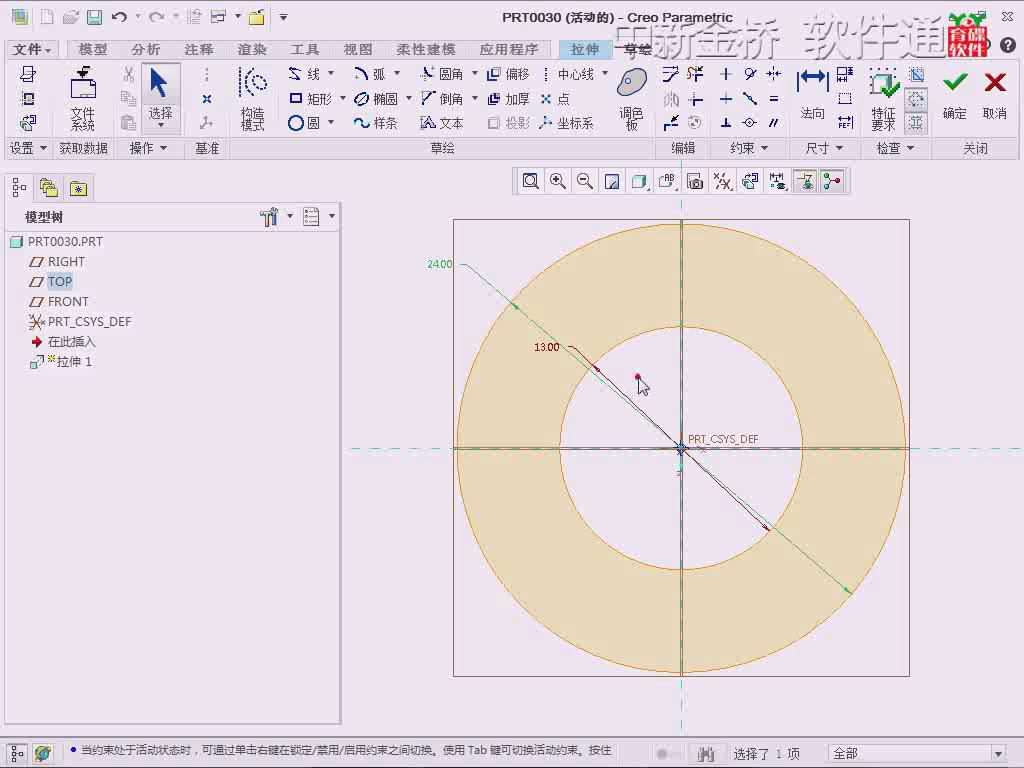Choose the coincident constraint icon
Image resolution: width=1024 pixels, height=768 pixels.
point(750,123)
